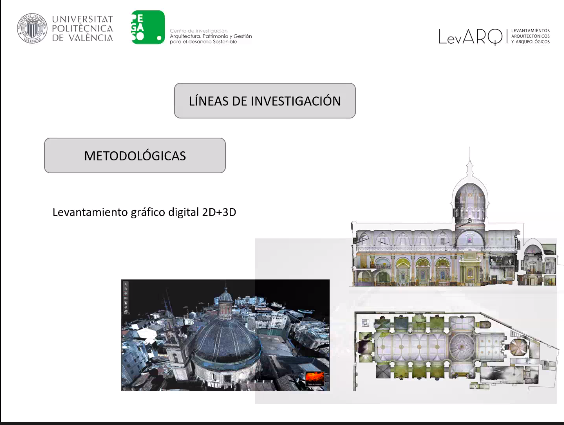Click the LevARQ logo
564x425 pixels.
pos(470,37)
